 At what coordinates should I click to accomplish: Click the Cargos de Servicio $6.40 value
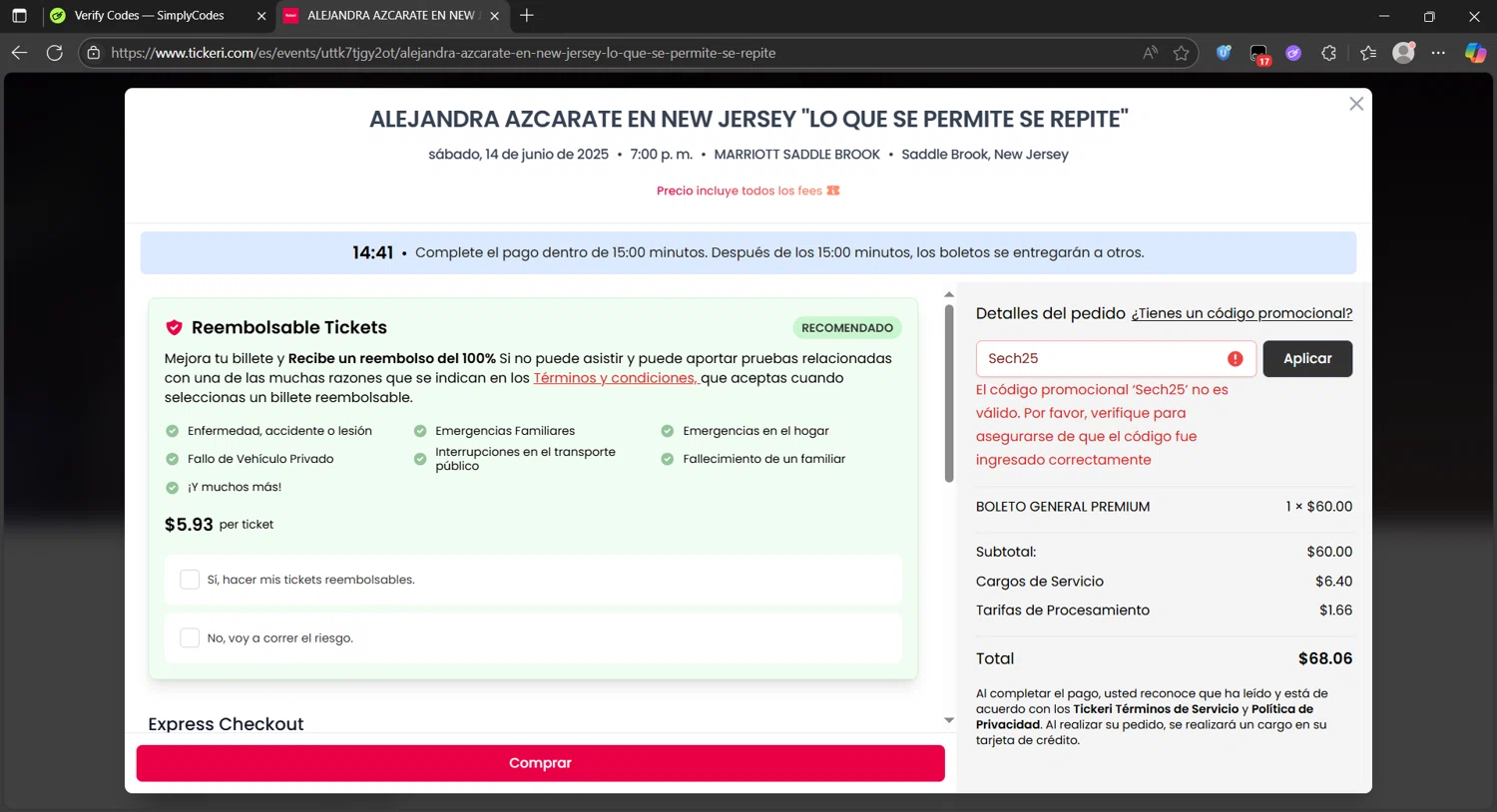click(1333, 582)
